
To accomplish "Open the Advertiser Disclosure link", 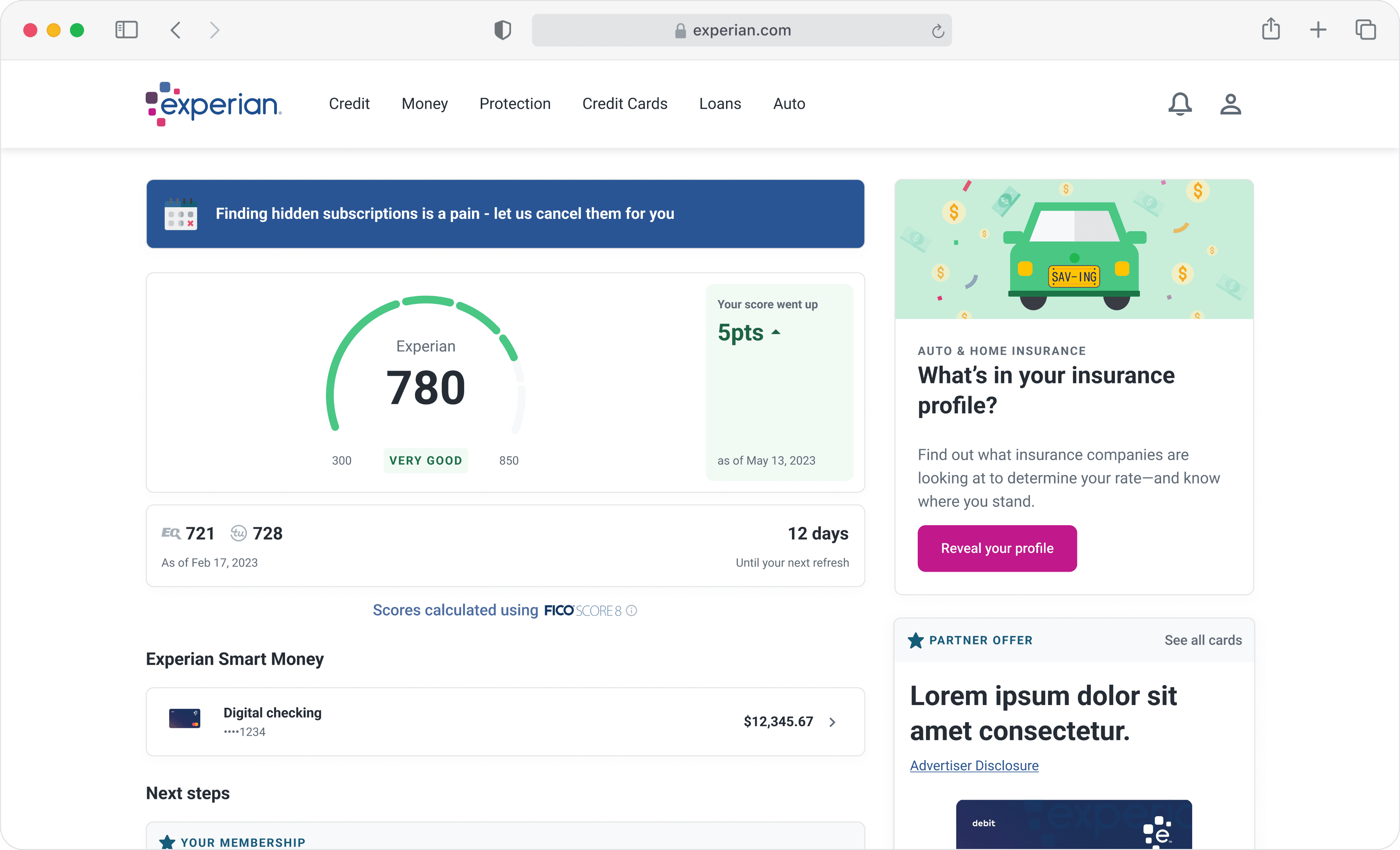I will tap(974, 765).
